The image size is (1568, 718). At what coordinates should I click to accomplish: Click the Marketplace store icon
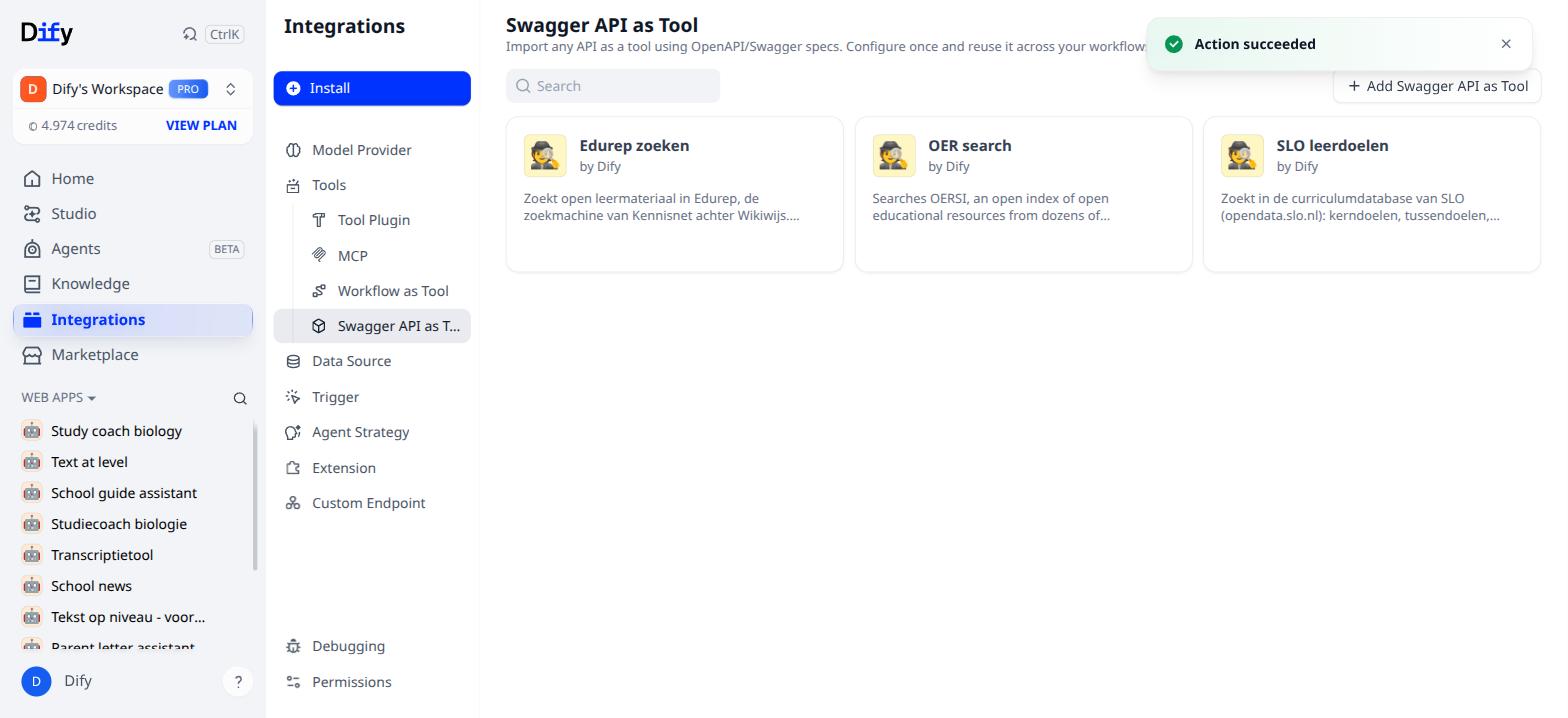(32, 355)
